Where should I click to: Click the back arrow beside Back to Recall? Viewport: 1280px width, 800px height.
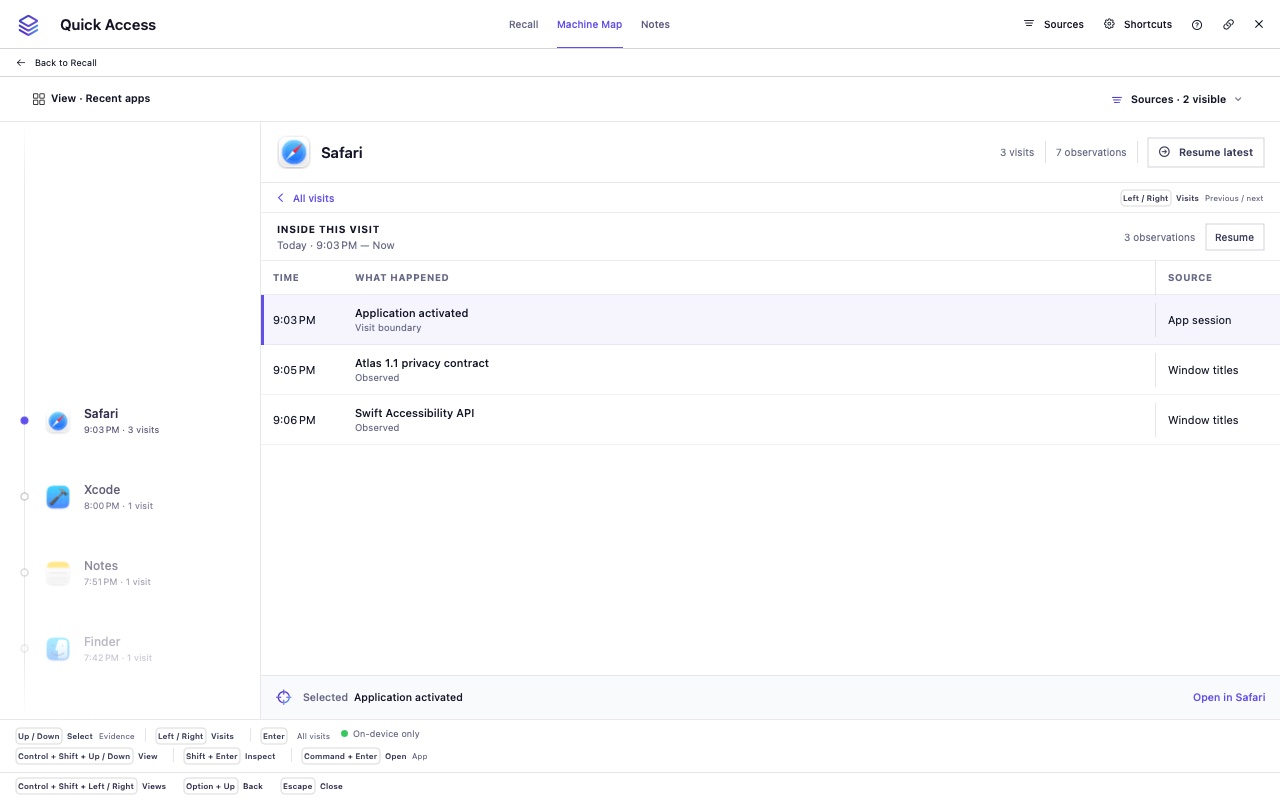tap(21, 63)
